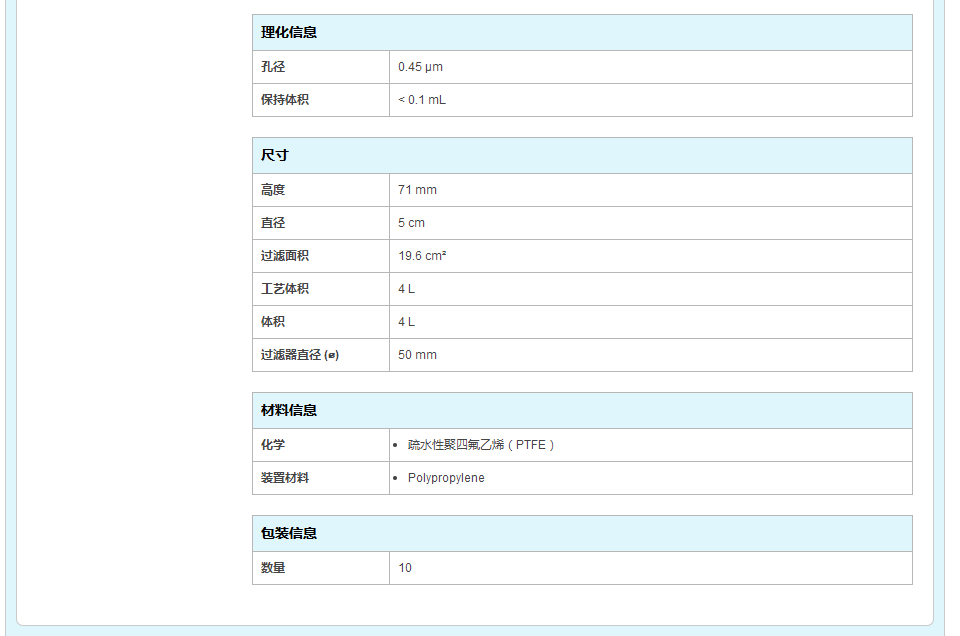Select the 高度 row showing 71 mm
This screenshot has height=636, width=960.
tap(415, 189)
